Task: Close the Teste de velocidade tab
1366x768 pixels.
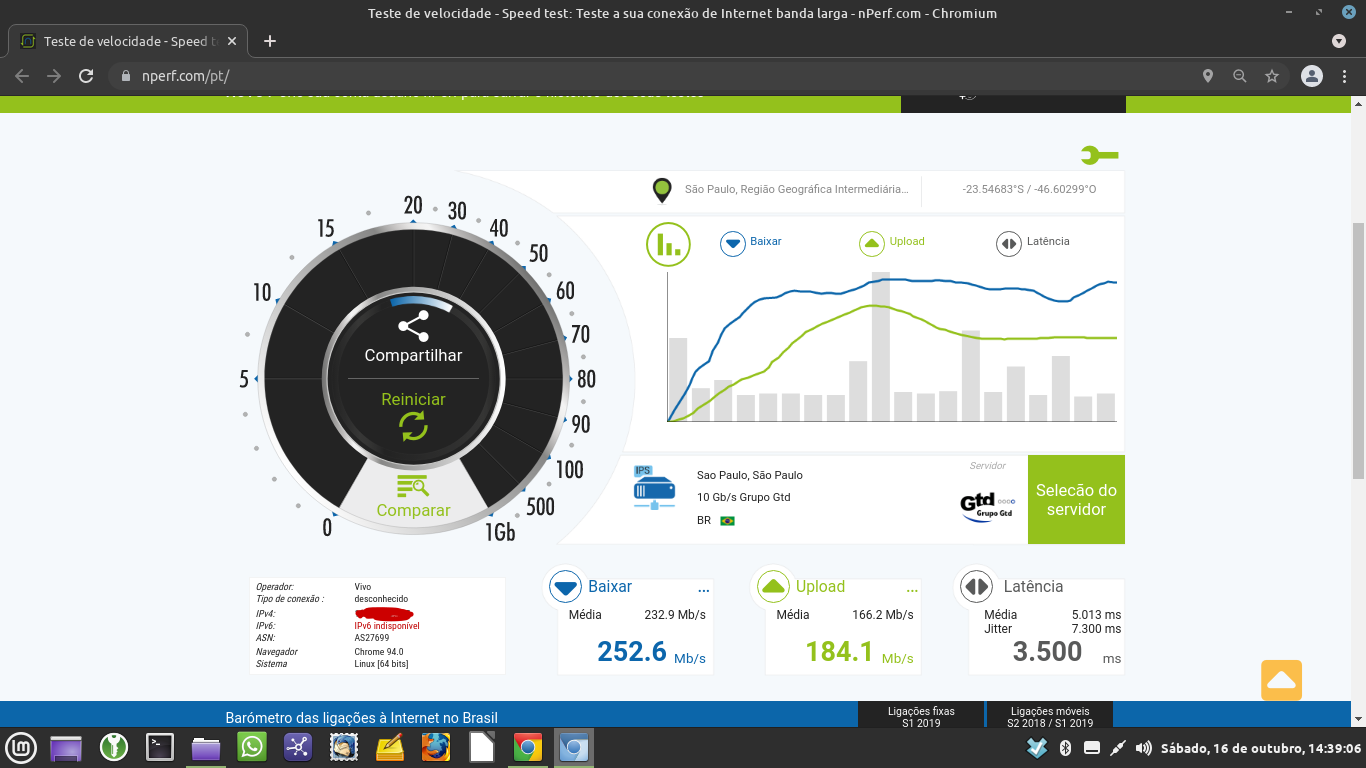Action: [233, 41]
